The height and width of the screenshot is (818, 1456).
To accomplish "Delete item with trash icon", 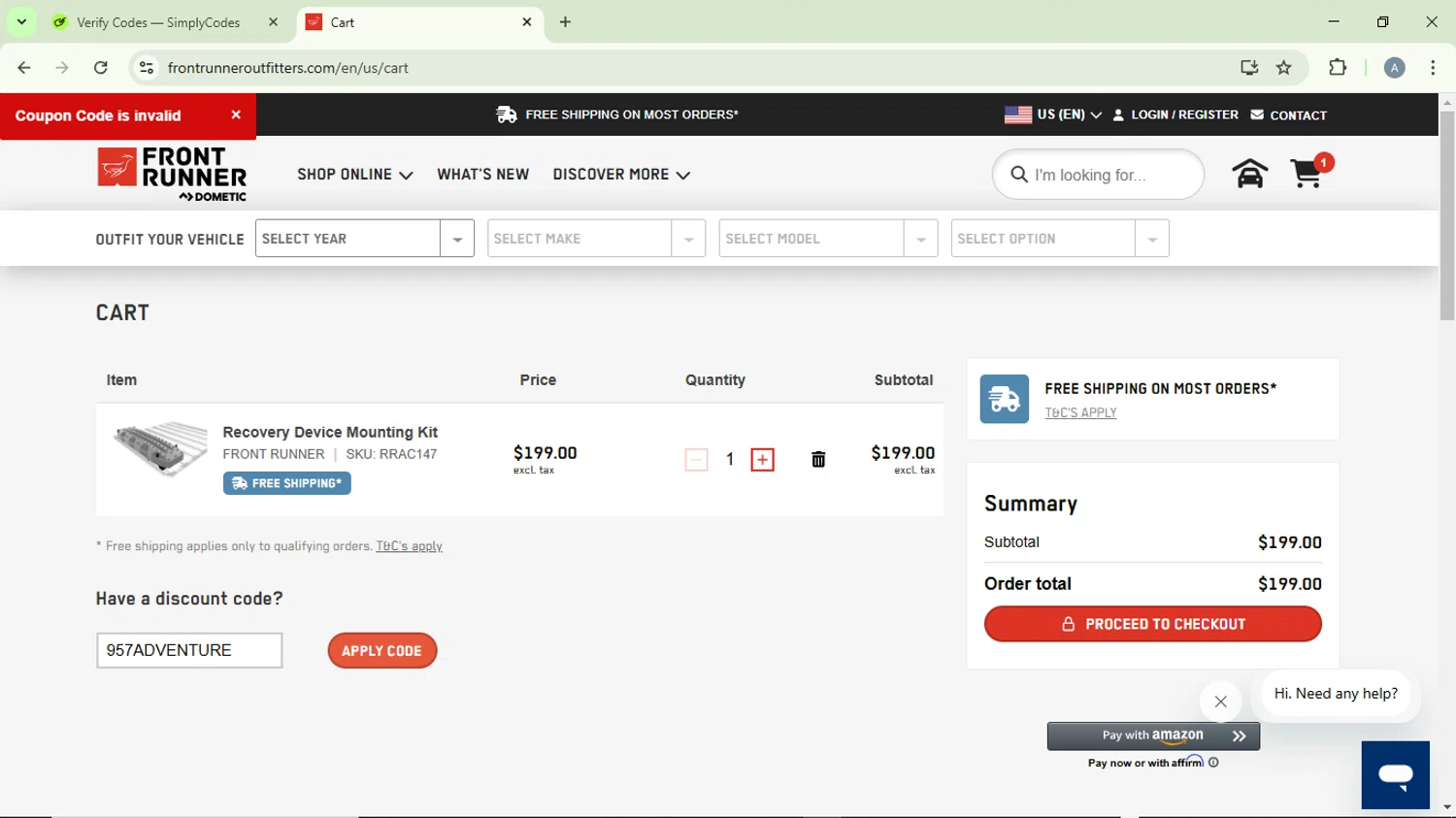I will [818, 460].
